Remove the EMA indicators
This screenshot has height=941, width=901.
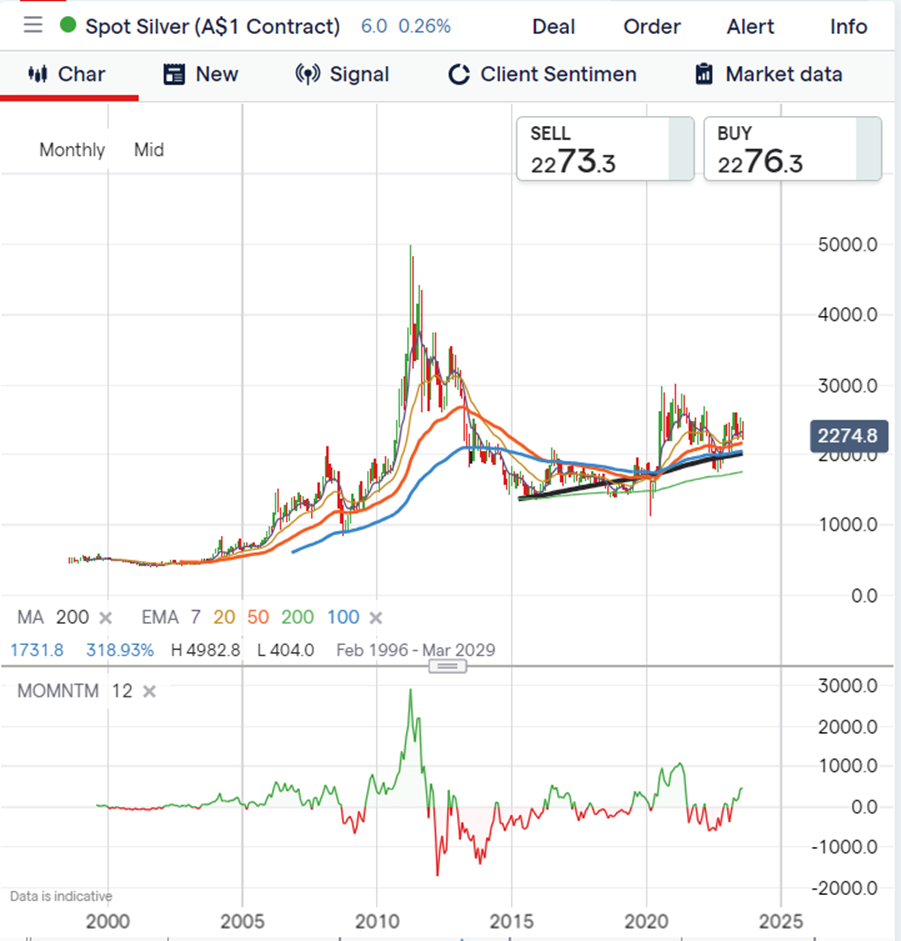pyautogui.click(x=376, y=618)
